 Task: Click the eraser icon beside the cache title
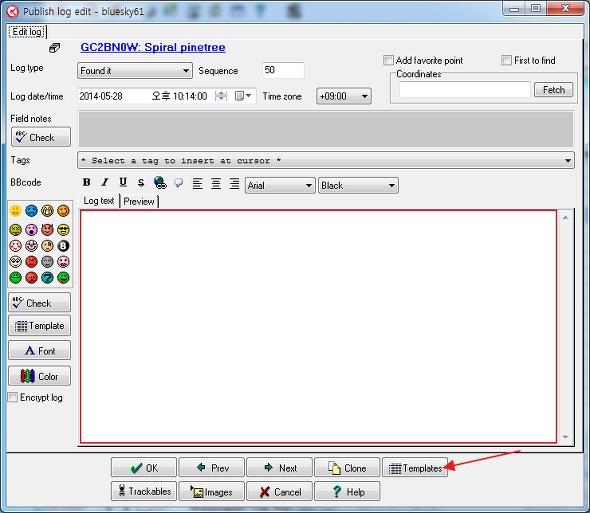tap(55, 48)
